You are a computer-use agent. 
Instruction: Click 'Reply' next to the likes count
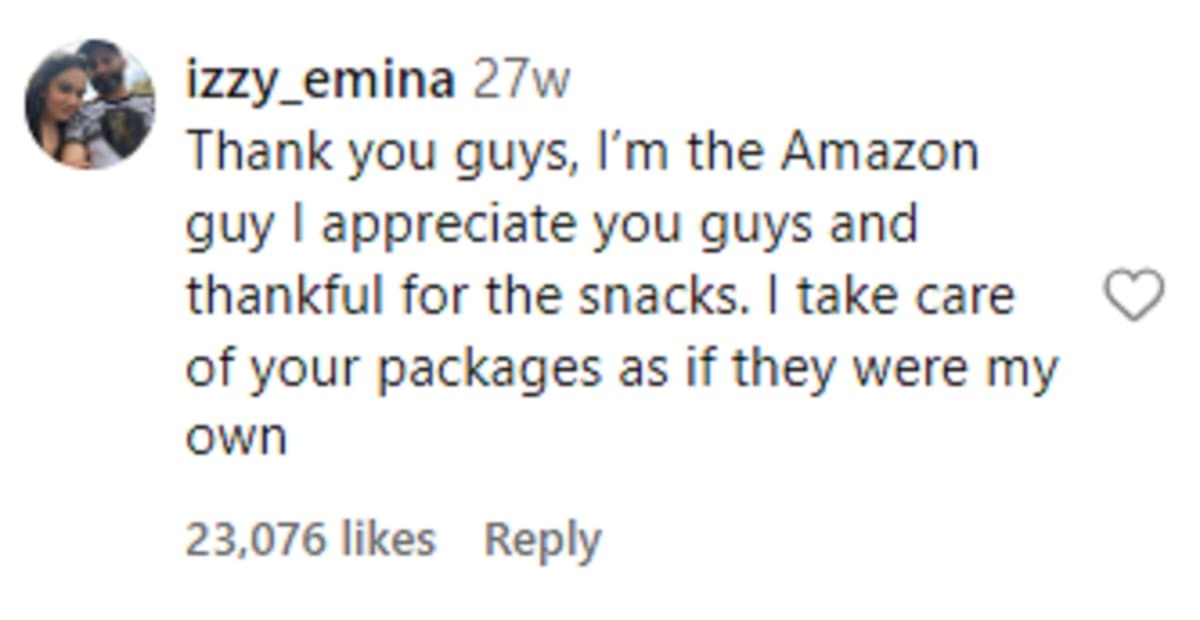pos(542,540)
